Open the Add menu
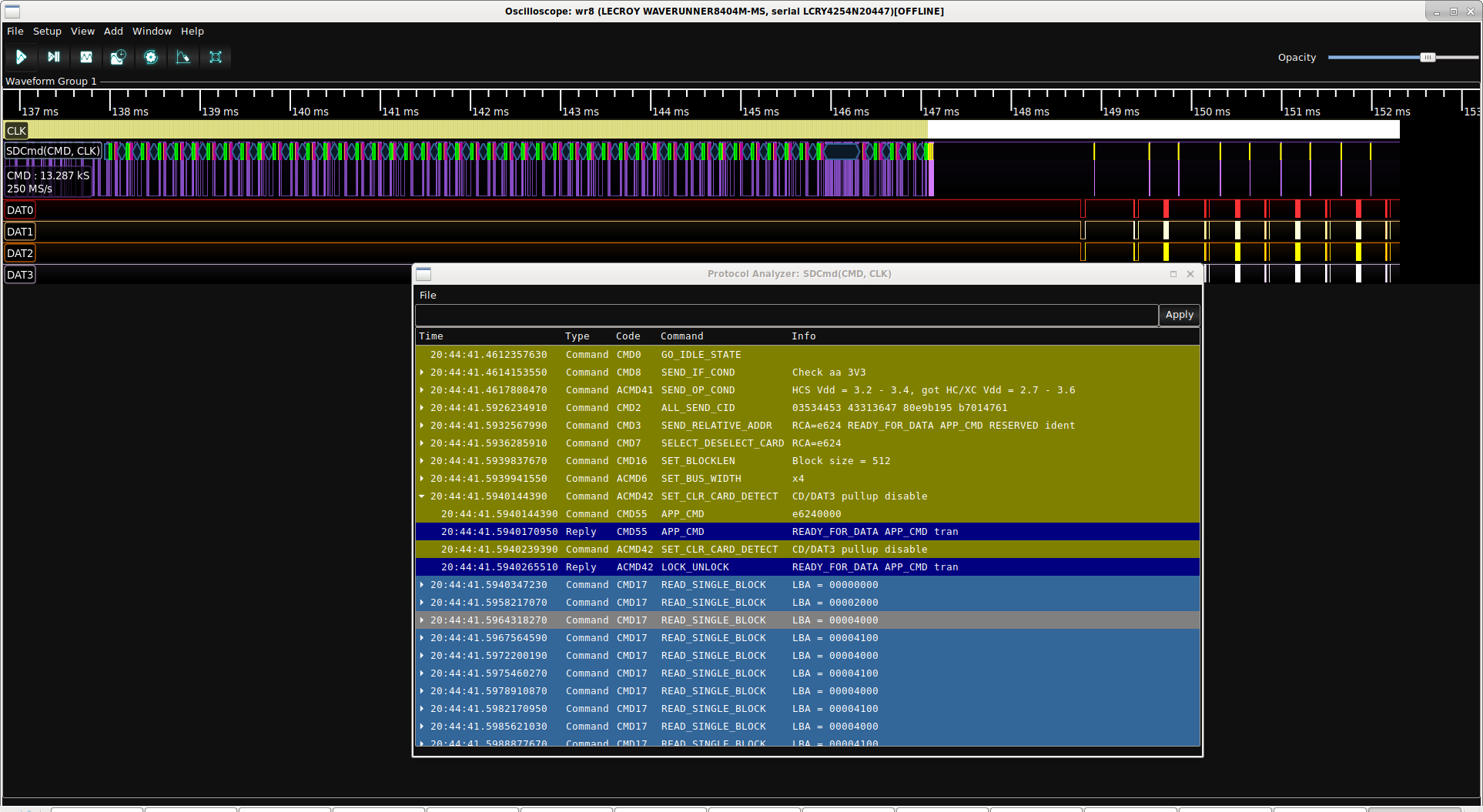The width and height of the screenshot is (1483, 812). (113, 32)
